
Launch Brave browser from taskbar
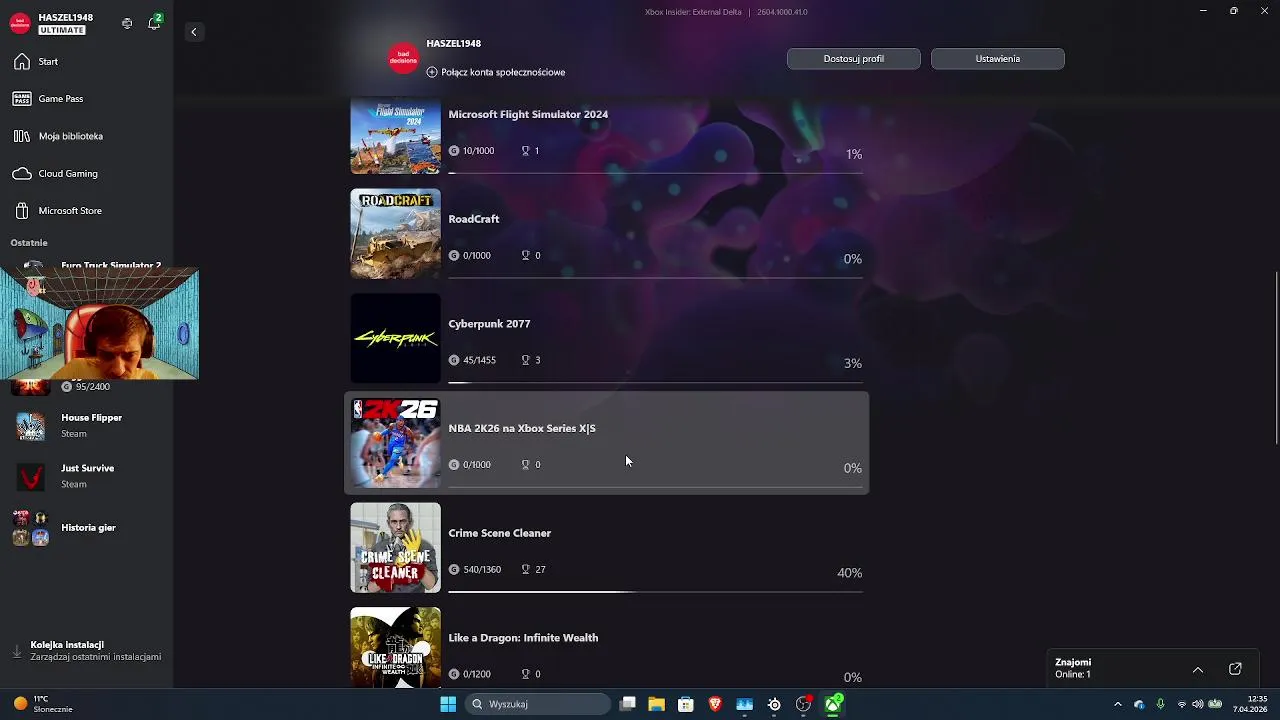tap(715, 704)
